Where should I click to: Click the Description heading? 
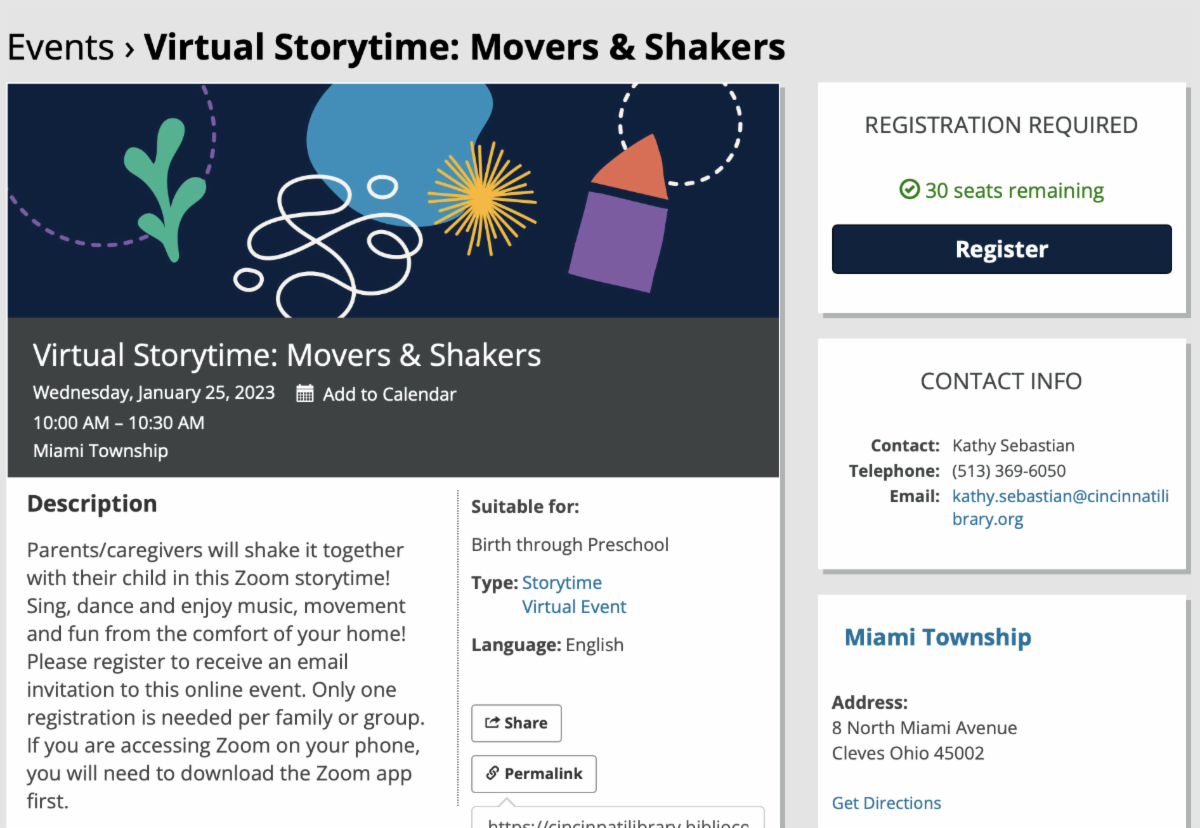(92, 504)
